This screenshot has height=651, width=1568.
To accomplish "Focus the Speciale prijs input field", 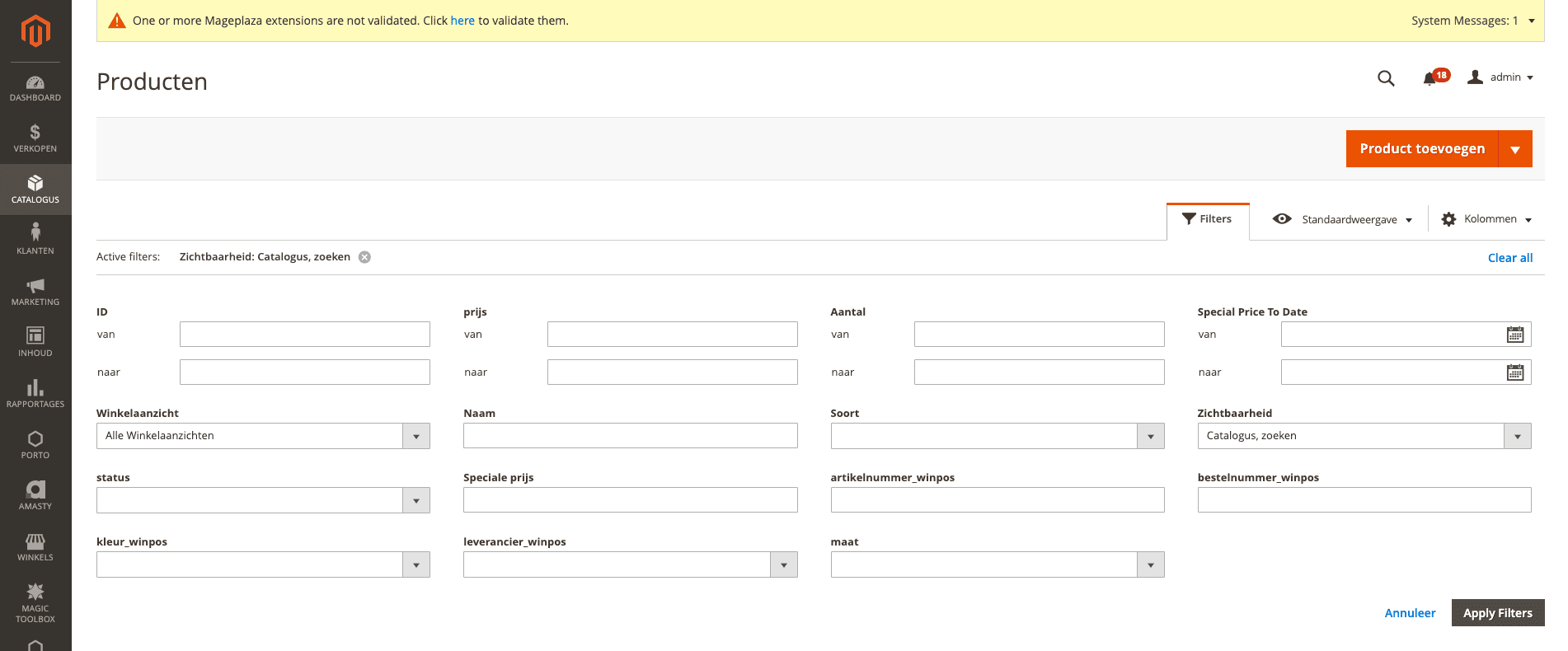I will point(631,500).
